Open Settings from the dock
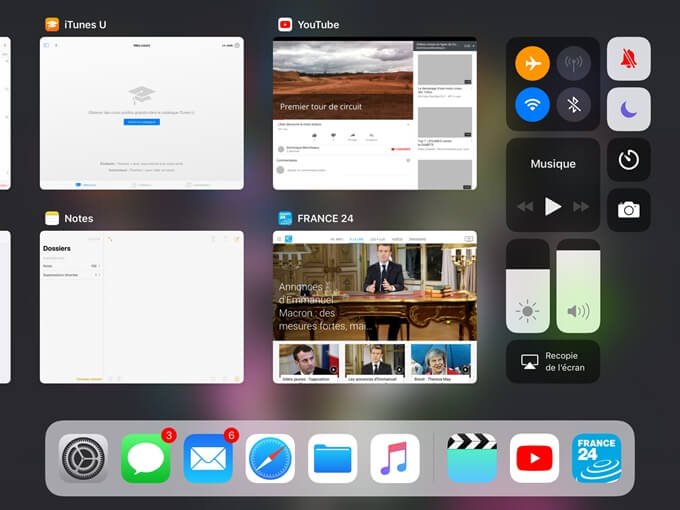 pyautogui.click(x=83, y=458)
